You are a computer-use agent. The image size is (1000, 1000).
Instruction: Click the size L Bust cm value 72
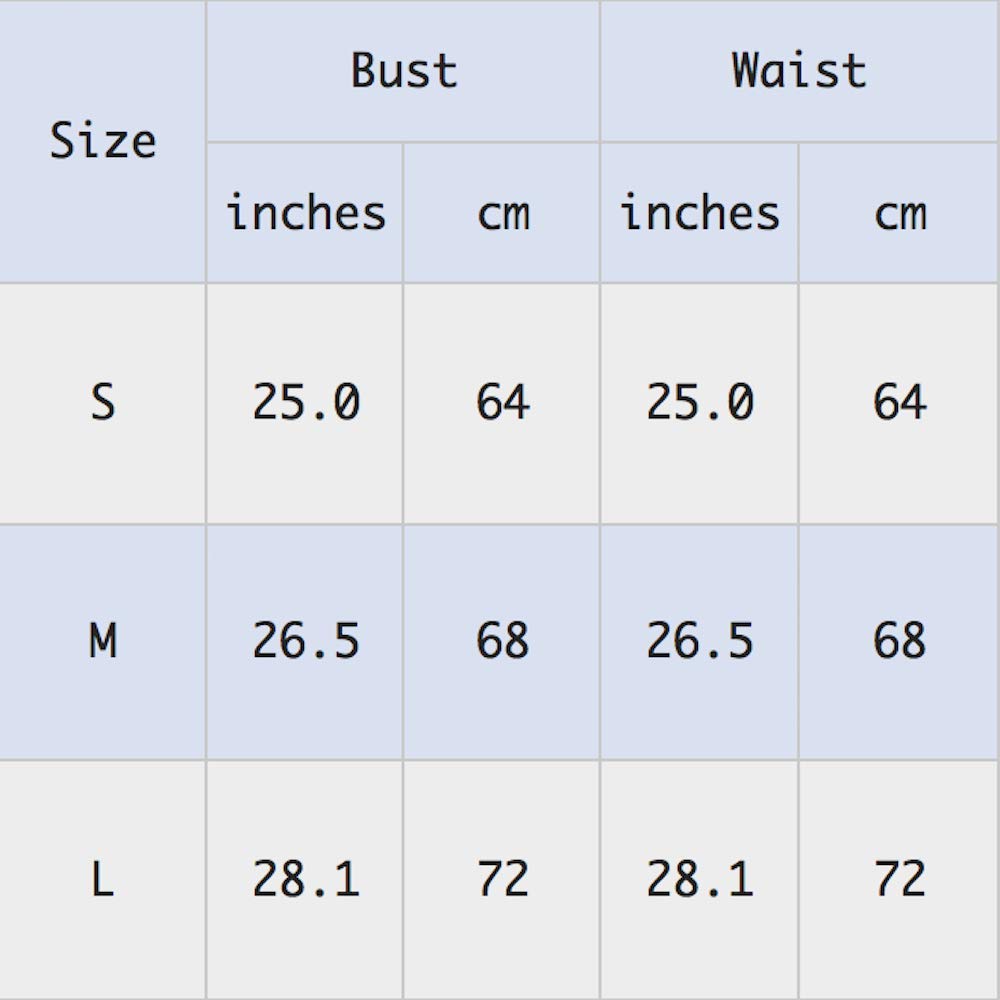[x=502, y=879]
